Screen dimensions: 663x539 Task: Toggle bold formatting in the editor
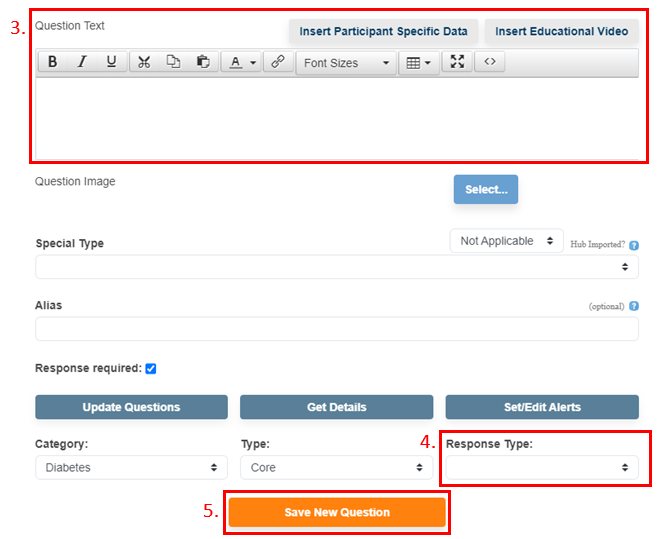point(53,62)
